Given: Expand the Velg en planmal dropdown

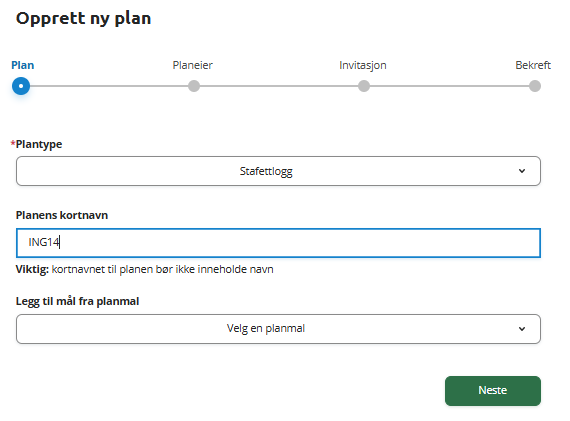Looking at the screenshot, I should click(278, 329).
